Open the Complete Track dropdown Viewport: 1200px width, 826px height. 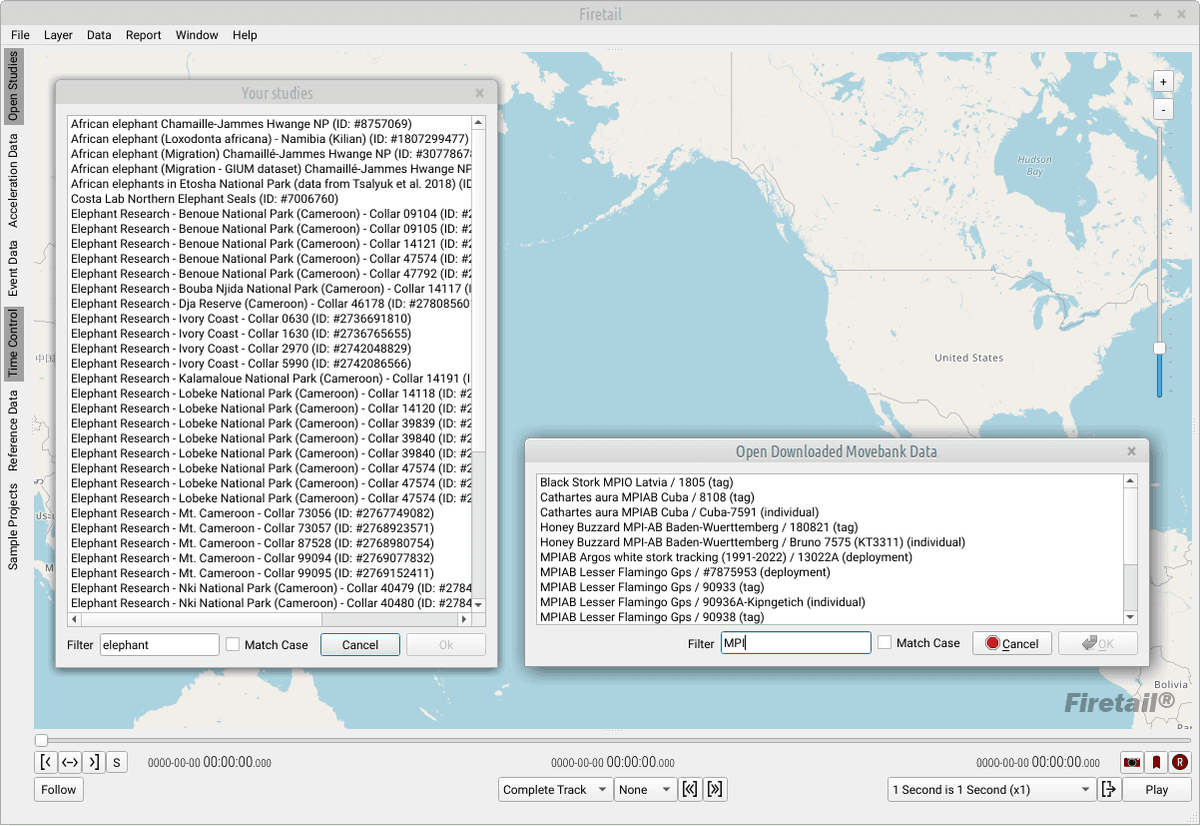tap(556, 789)
